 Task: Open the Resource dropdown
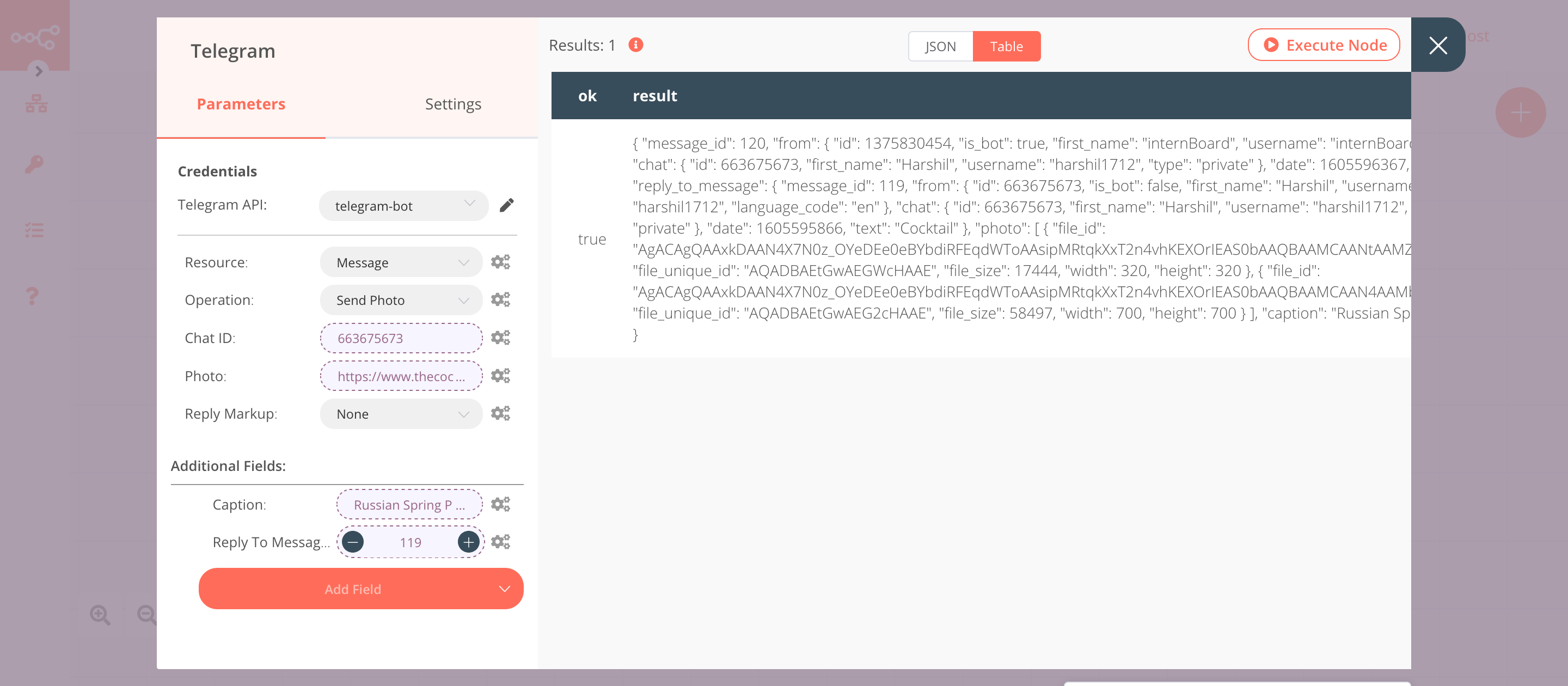point(400,262)
